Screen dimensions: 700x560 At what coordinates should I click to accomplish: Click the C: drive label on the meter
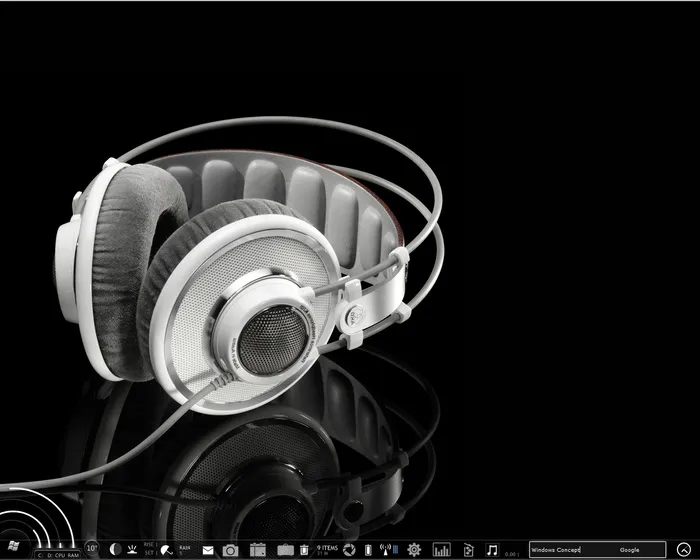click(x=40, y=554)
